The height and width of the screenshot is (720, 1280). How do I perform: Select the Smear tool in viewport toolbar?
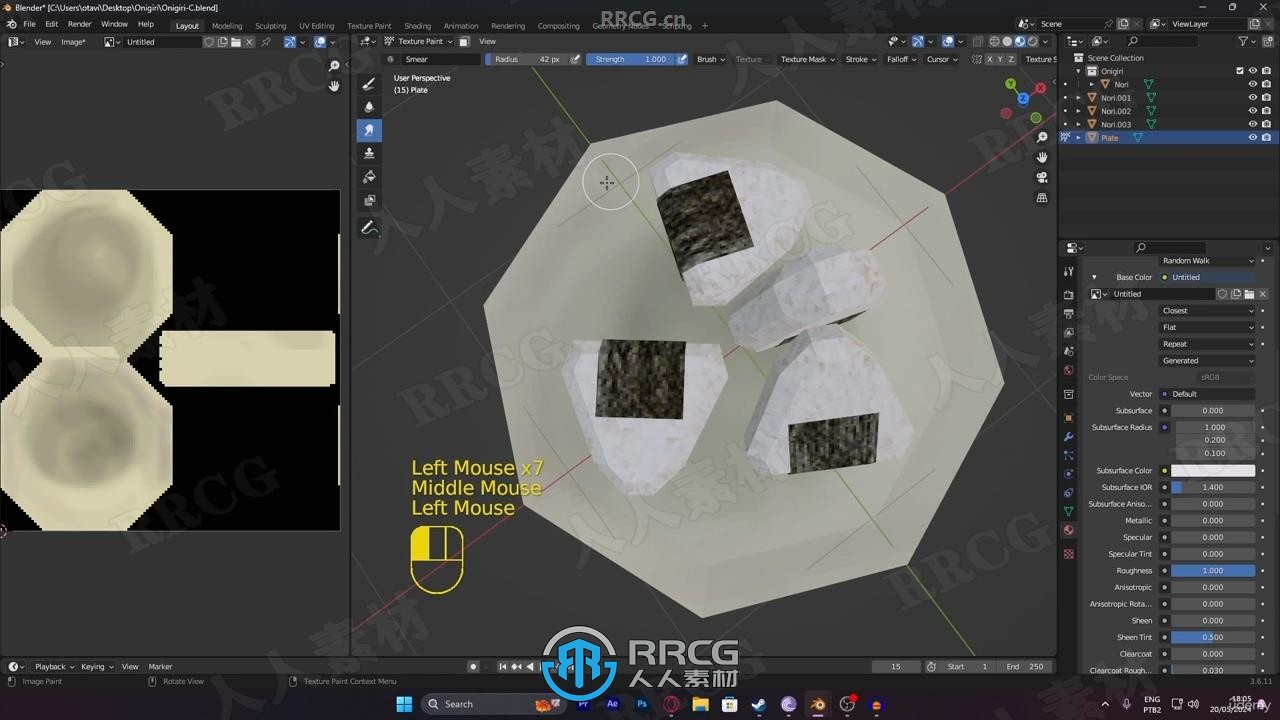(369, 130)
